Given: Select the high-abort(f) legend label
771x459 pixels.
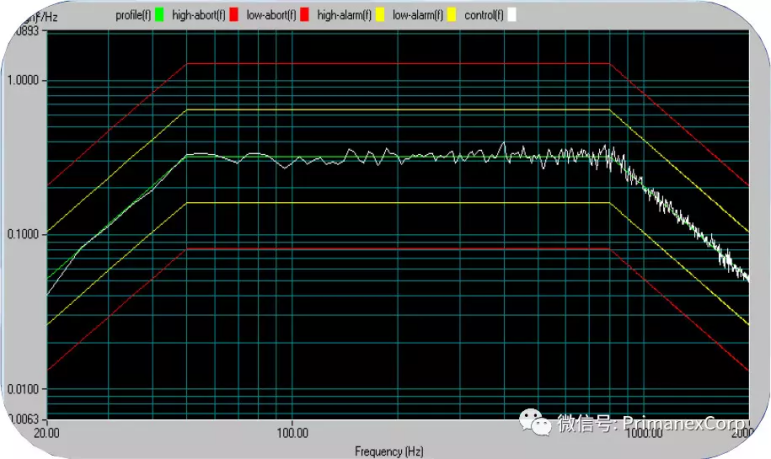Looking at the screenshot, I should pos(198,15).
